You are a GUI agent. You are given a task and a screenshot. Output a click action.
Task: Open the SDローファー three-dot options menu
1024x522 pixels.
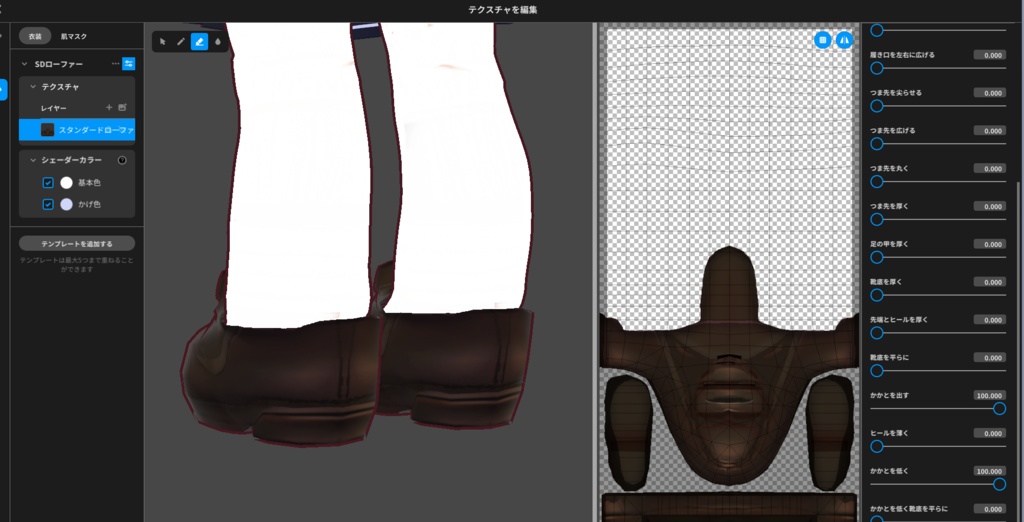(116, 64)
